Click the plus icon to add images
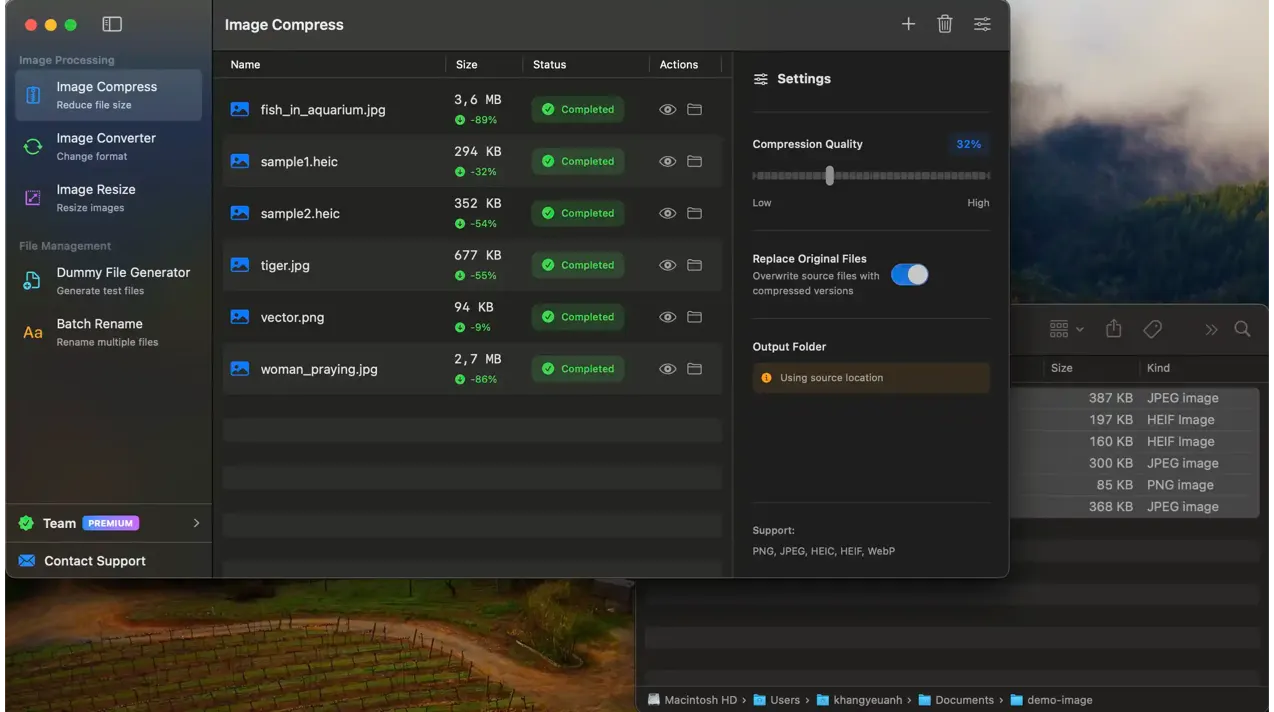The width and height of the screenshot is (1274, 712). point(908,24)
